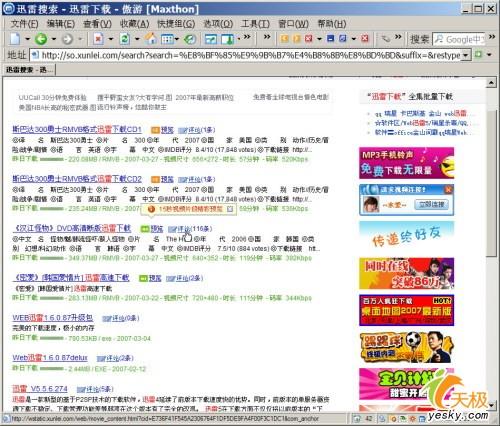The width and height of the screenshot is (500, 426).
Task: Go back with the green arrow button
Action: pyautogui.click(x=41, y=39)
